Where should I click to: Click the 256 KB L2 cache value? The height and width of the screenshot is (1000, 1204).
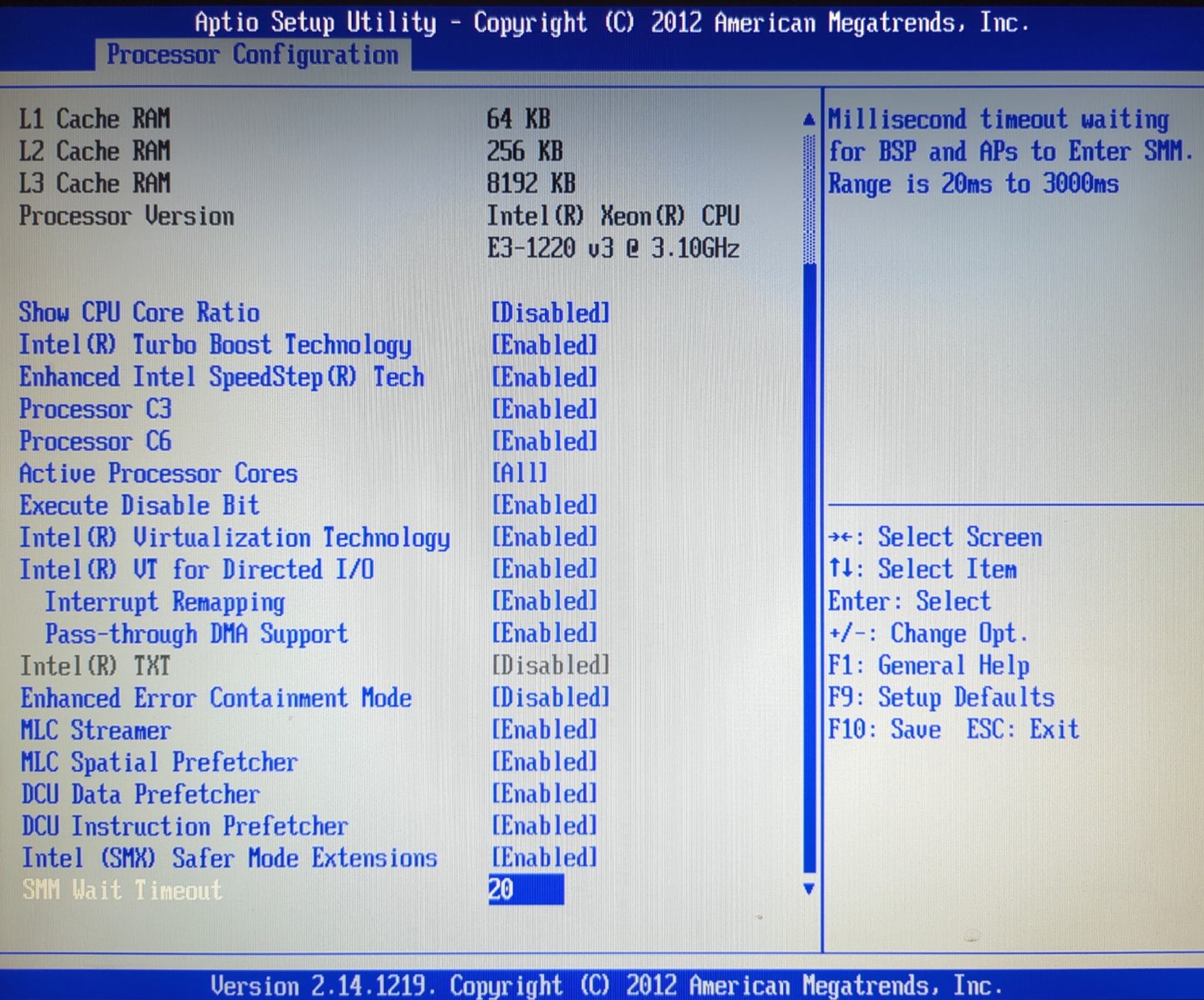click(525, 151)
